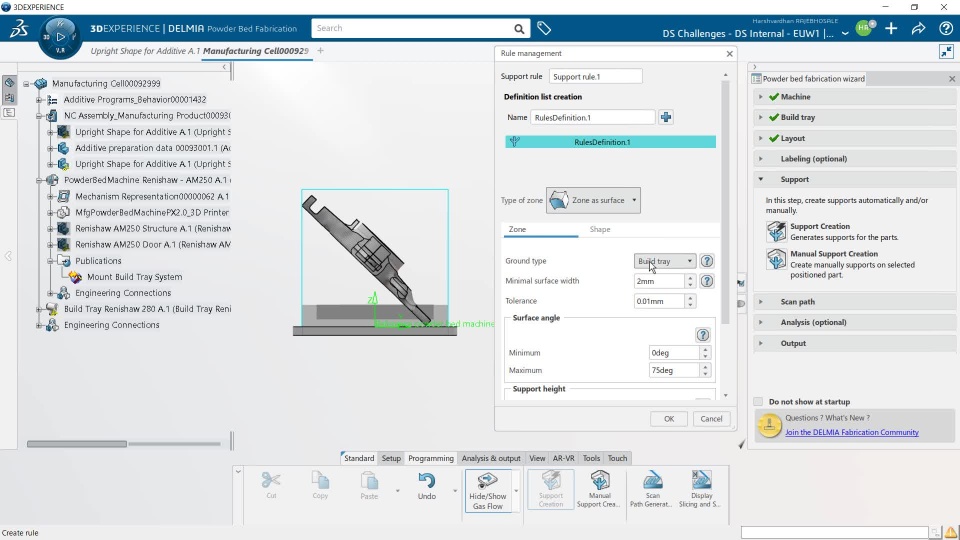The image size is (960, 540).
Task: Click the Cut tool
Action: click(x=271, y=485)
